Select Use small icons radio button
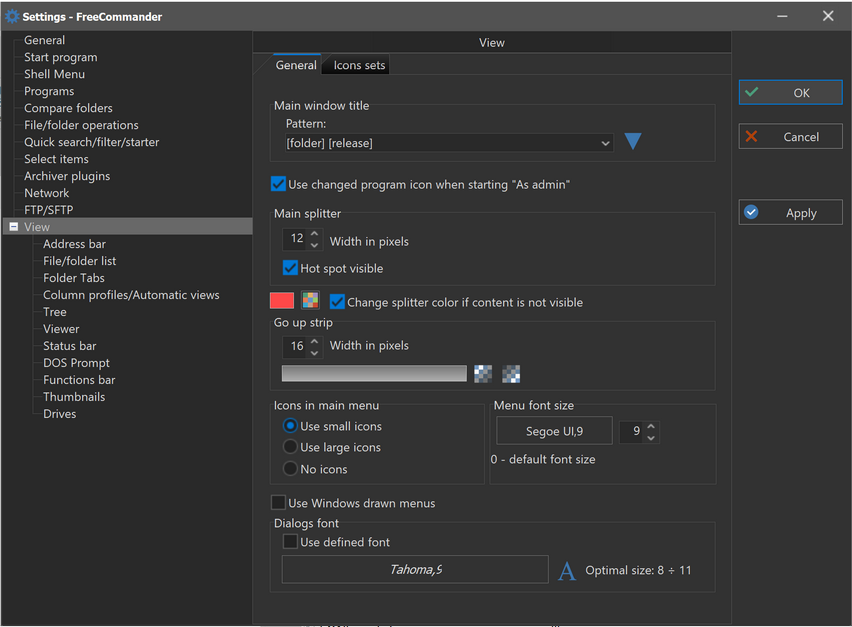 290,425
